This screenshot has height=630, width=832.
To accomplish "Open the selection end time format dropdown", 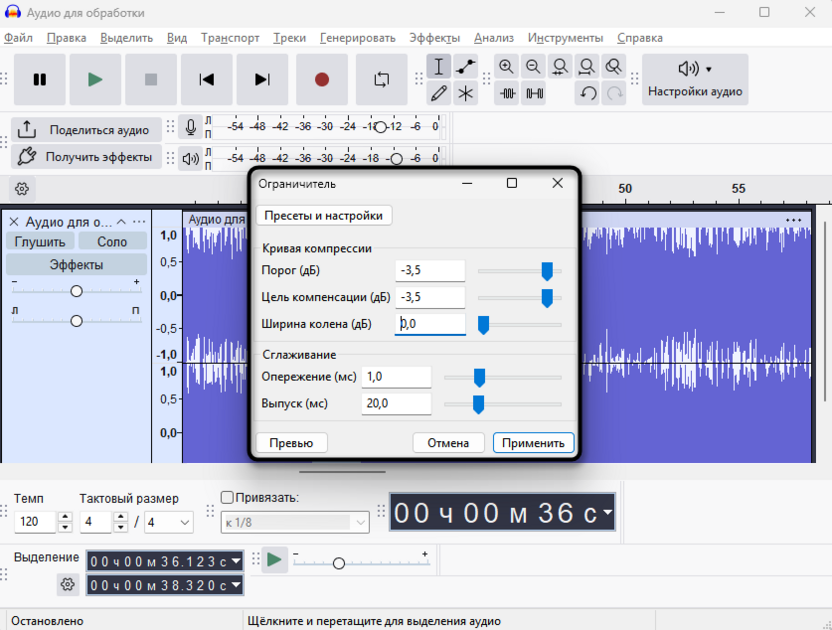I will click(x=236, y=583).
